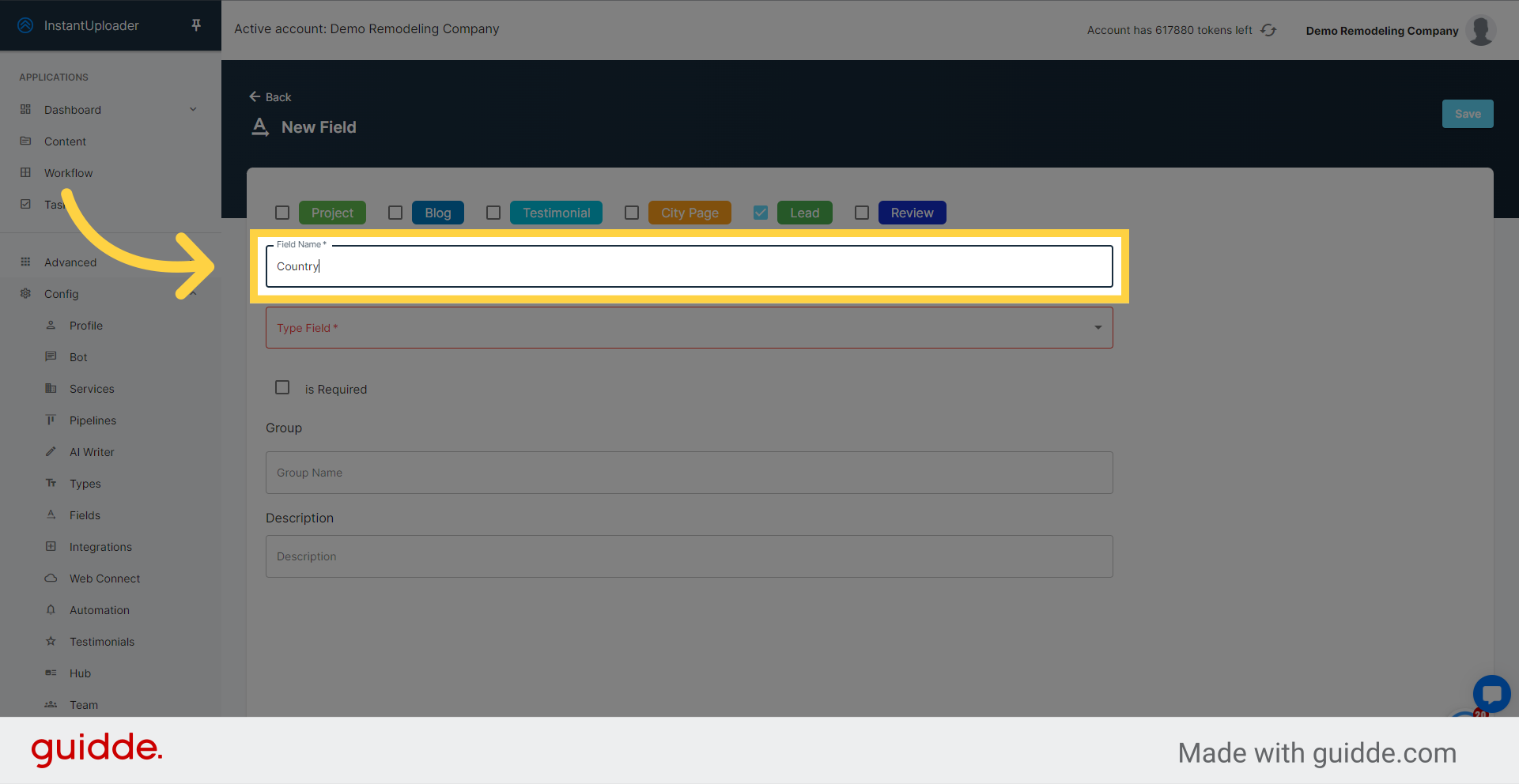Click the Save button
The width and height of the screenshot is (1519, 784).
point(1468,114)
